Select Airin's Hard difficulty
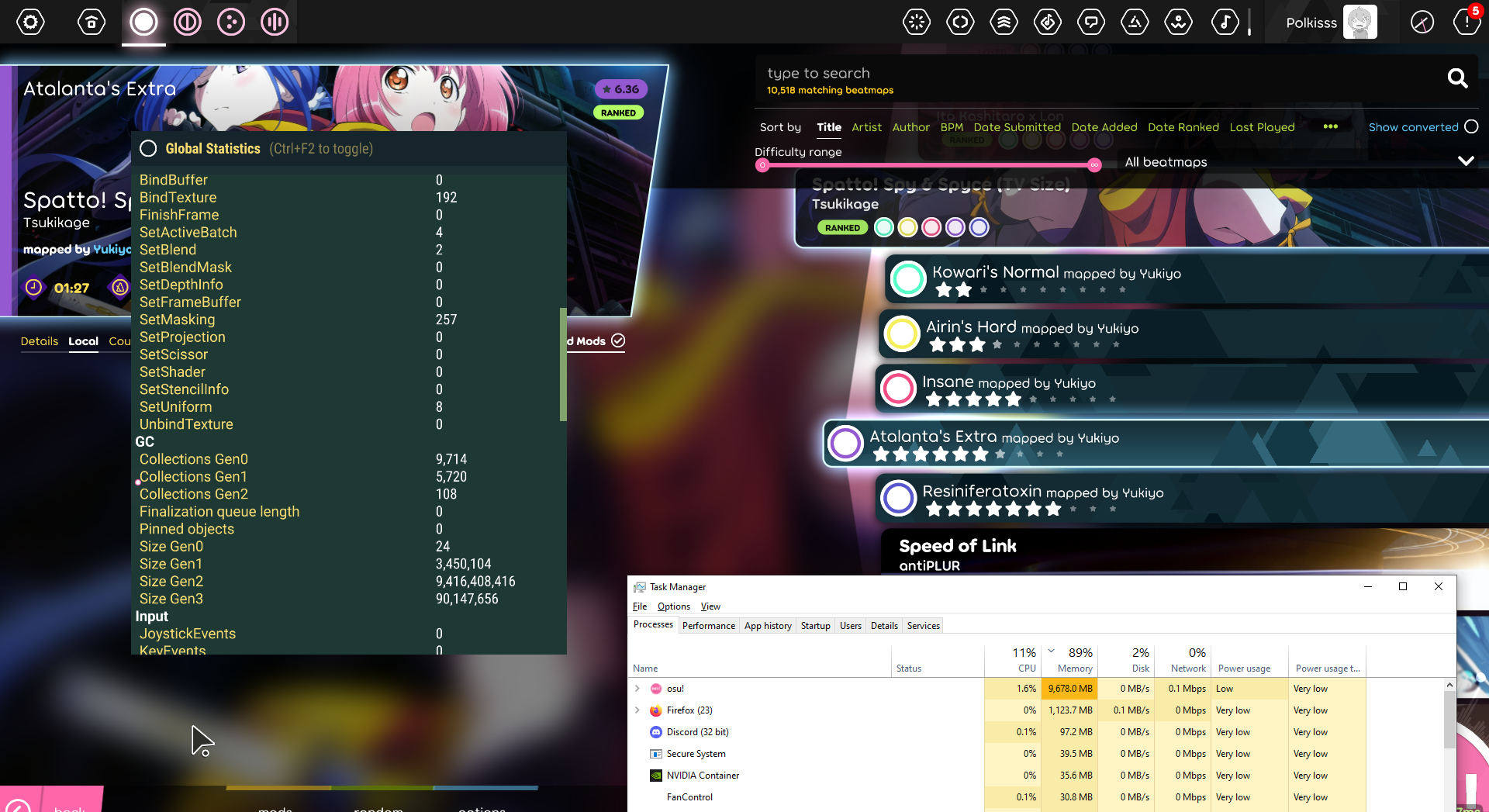 tap(1183, 334)
